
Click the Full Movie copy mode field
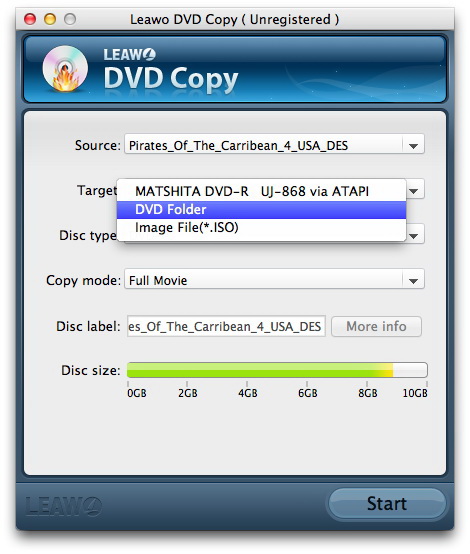tap(263, 281)
